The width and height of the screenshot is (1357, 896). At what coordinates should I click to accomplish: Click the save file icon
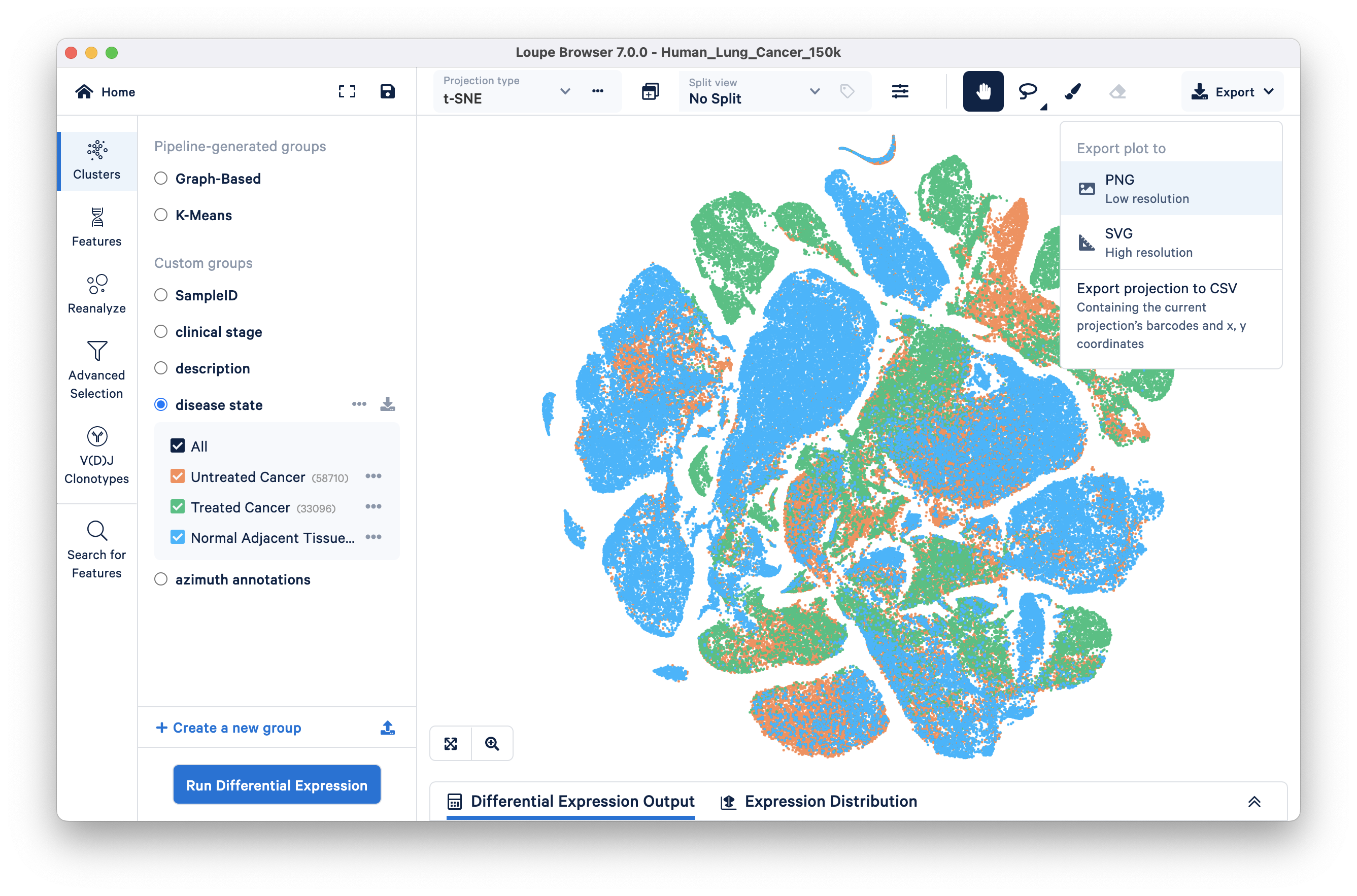[387, 91]
